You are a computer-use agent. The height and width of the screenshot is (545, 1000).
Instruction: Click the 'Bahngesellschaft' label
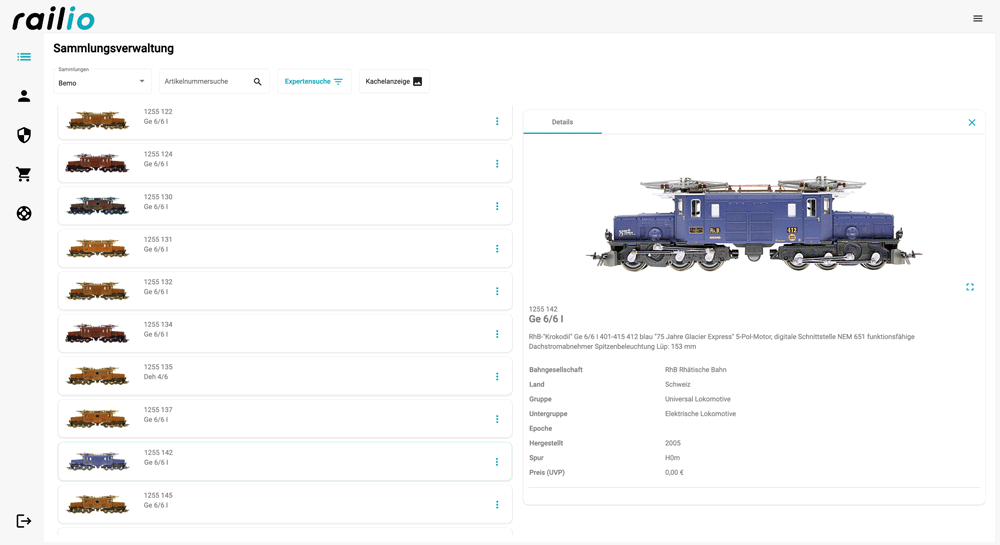[555, 370]
